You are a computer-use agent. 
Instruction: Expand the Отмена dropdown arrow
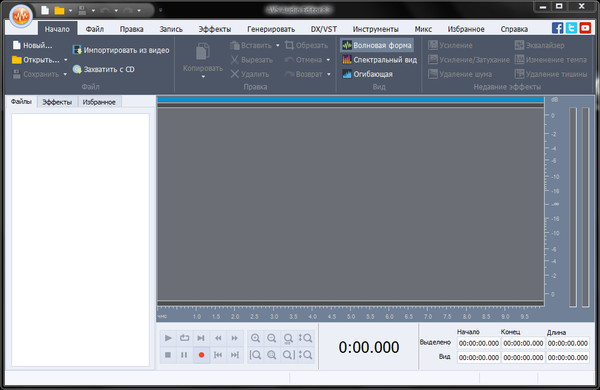[328, 60]
